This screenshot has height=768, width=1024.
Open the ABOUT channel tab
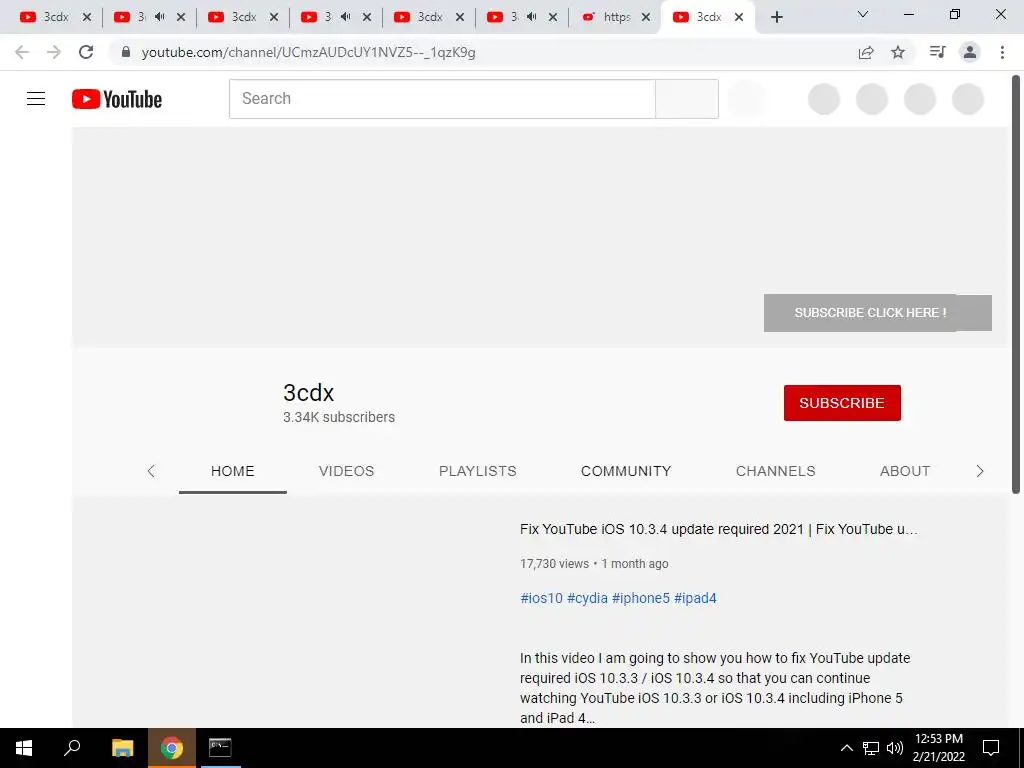pos(904,471)
